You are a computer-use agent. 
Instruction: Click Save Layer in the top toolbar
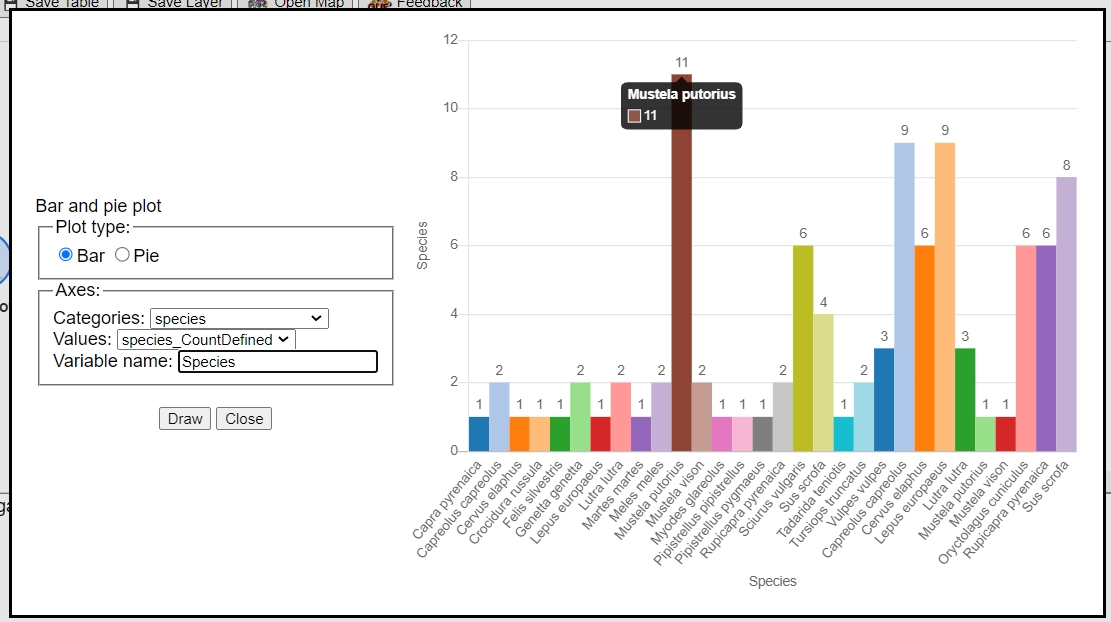(175, 4)
